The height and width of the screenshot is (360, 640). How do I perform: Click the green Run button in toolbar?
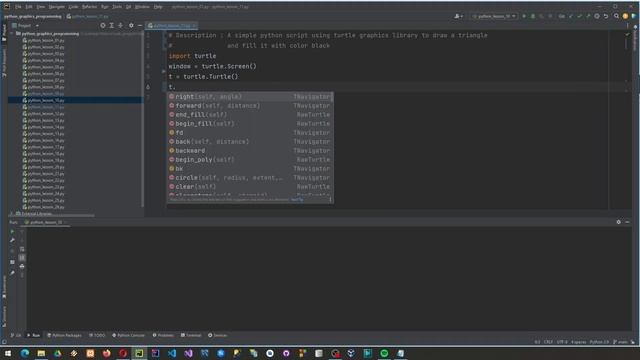[x=524, y=16]
